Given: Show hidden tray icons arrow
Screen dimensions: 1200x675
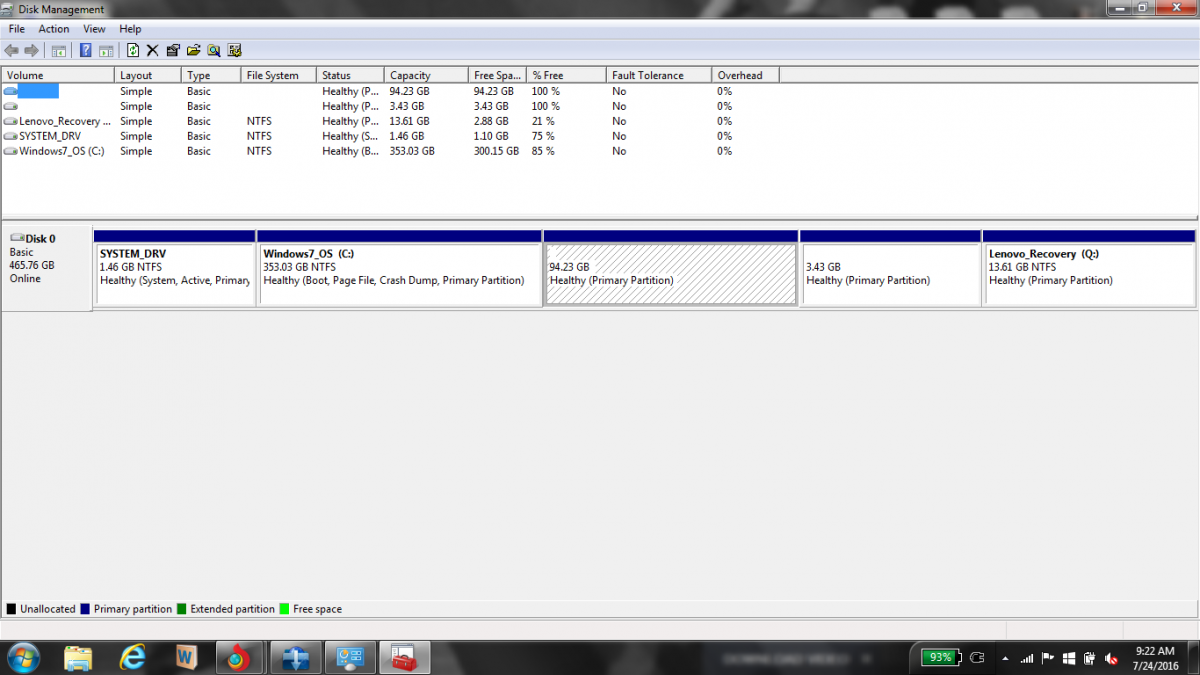Looking at the screenshot, I should (1003, 659).
